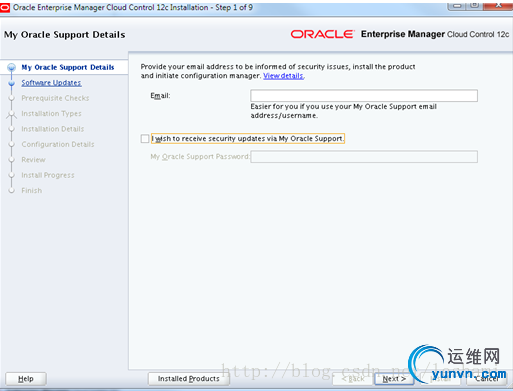Click the Oracle logo in header
Screen dimensions: 513x391
tap(322, 34)
